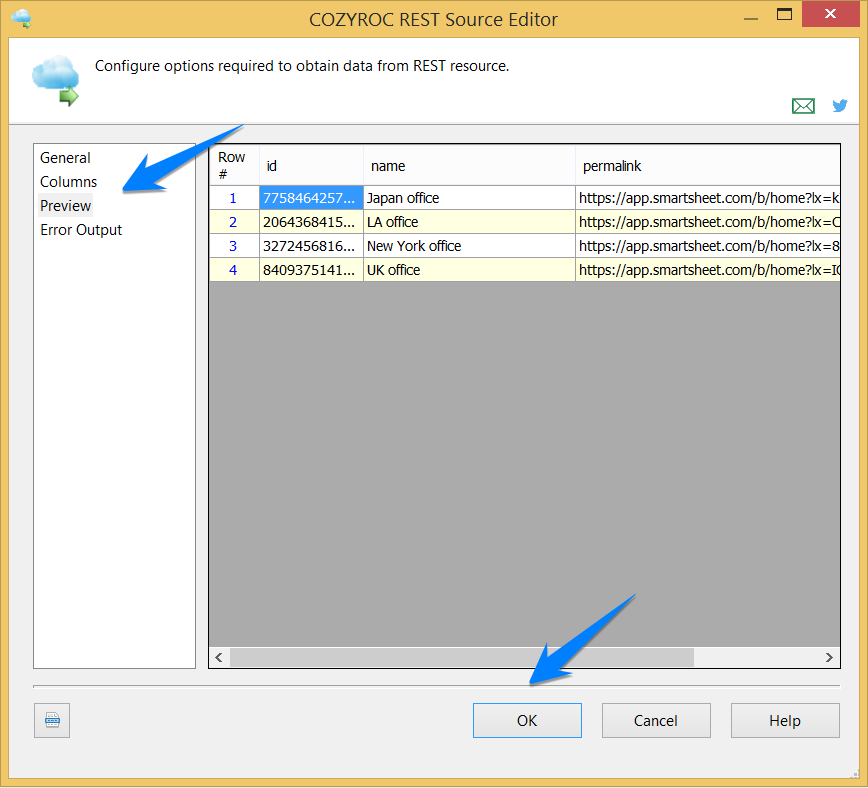Open the Twitter bird icon

point(840,105)
